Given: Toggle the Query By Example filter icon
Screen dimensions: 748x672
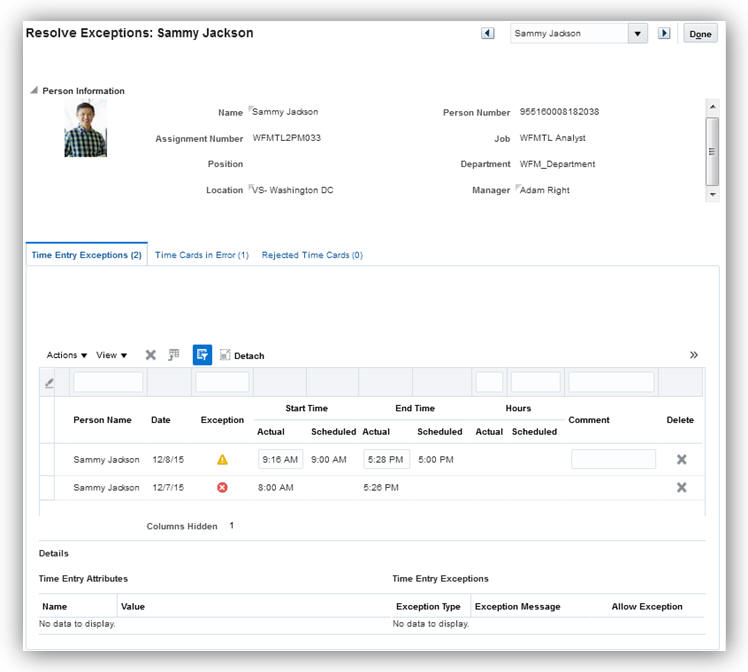Looking at the screenshot, I should pos(202,355).
